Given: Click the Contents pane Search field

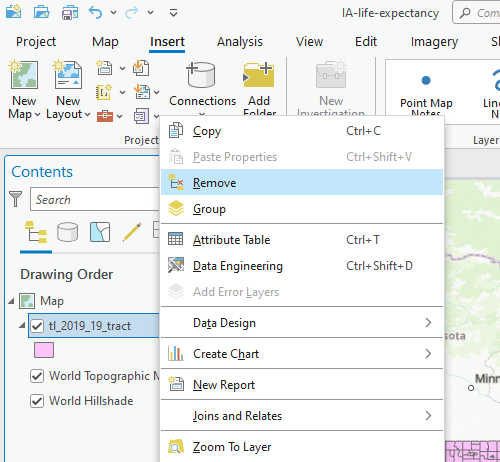Looking at the screenshot, I should (x=95, y=199).
